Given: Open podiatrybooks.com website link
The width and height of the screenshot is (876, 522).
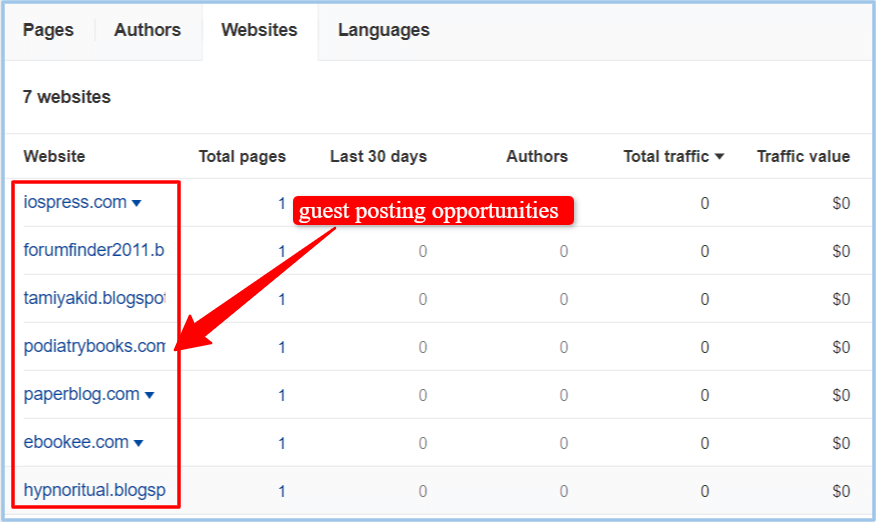Looking at the screenshot, I should point(94,347).
